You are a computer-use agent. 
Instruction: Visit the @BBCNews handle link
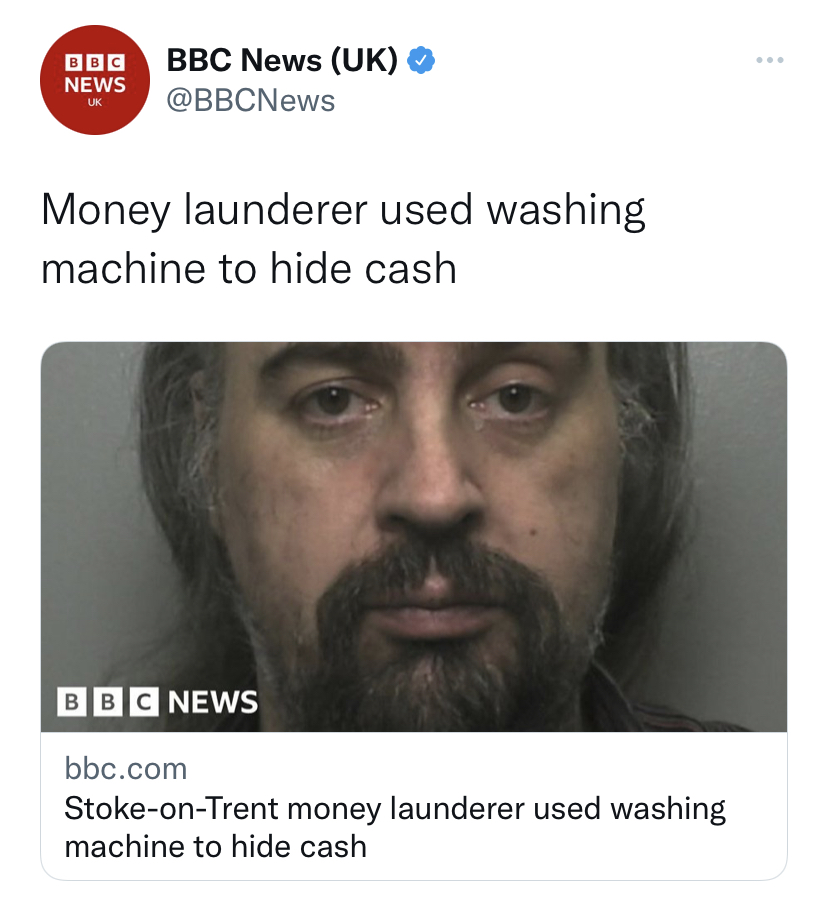pyautogui.click(x=250, y=100)
